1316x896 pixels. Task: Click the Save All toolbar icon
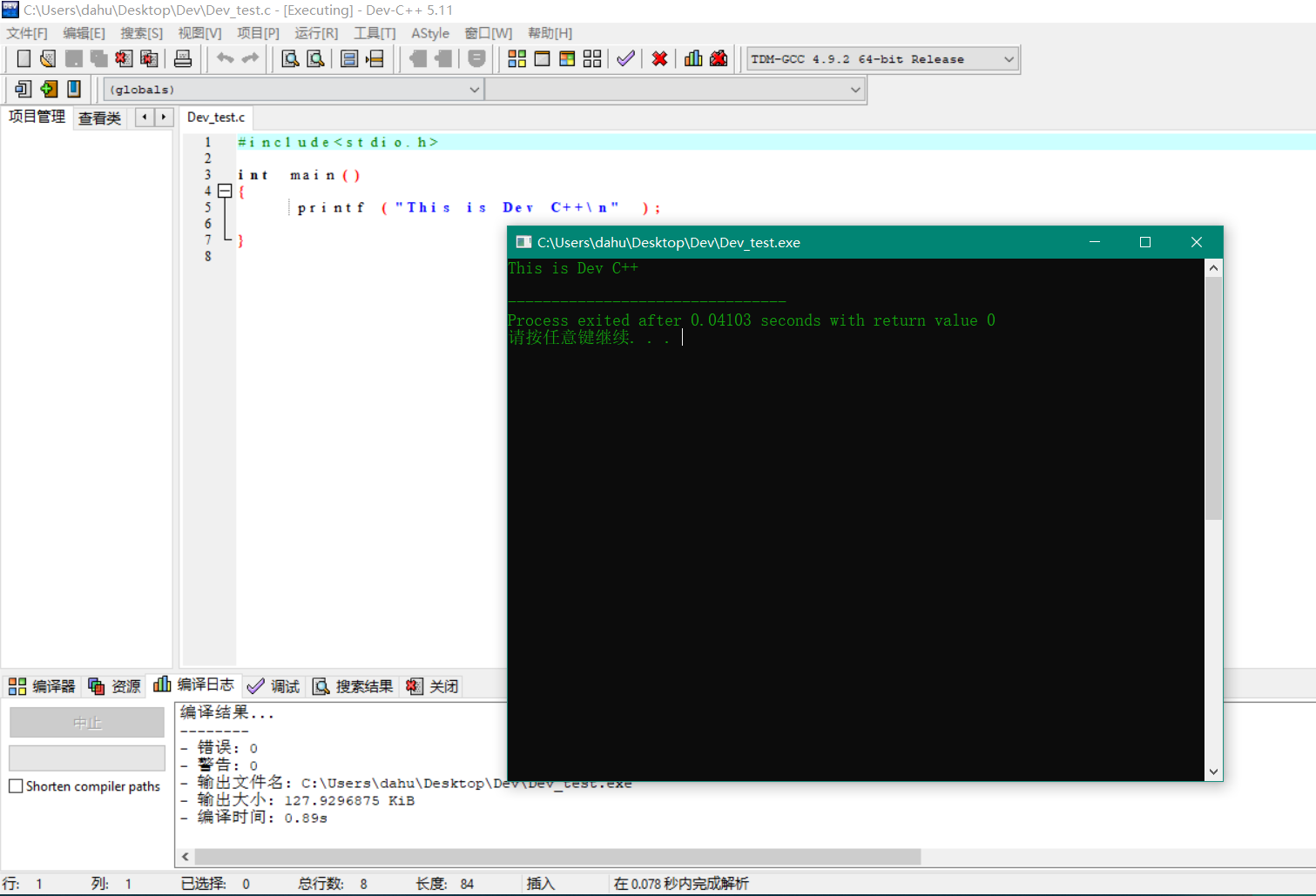[x=99, y=58]
